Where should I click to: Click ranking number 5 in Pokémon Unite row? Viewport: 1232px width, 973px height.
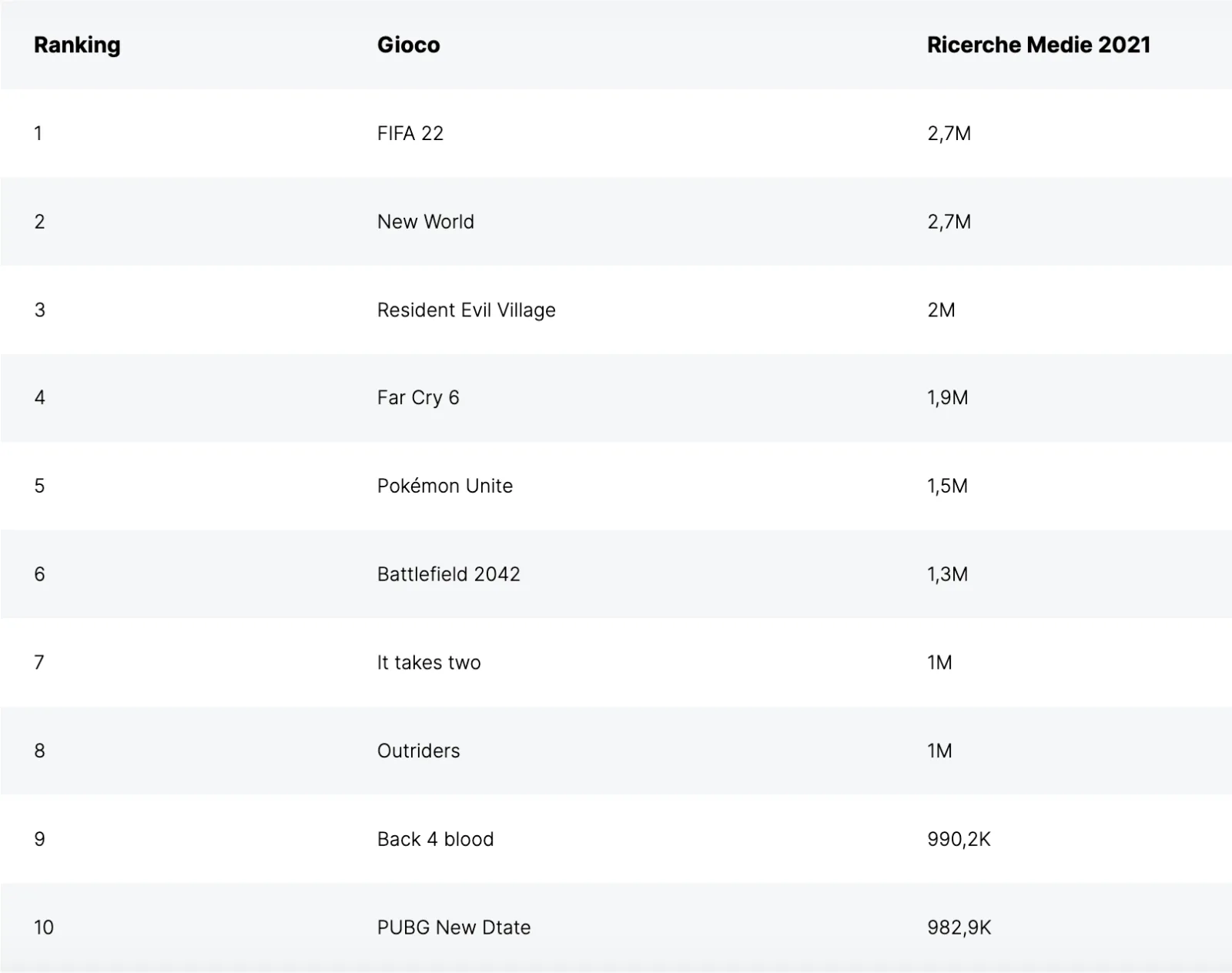coord(39,486)
